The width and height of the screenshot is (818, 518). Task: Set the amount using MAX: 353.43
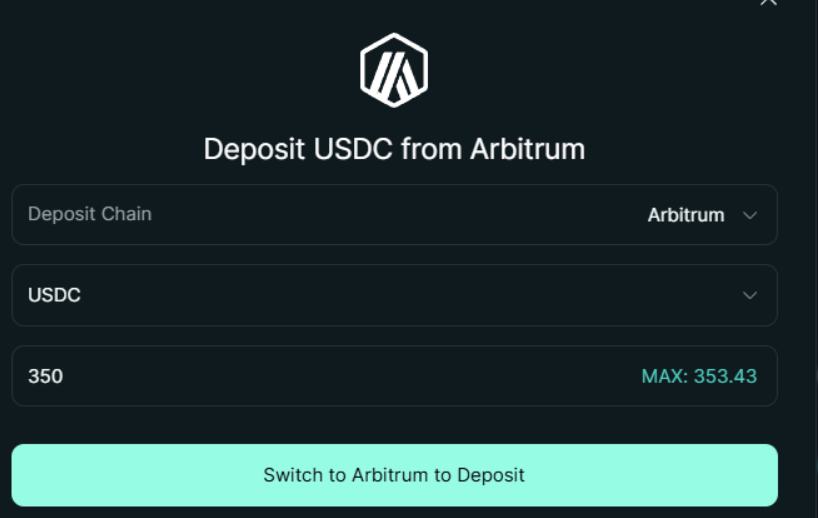[x=699, y=376]
